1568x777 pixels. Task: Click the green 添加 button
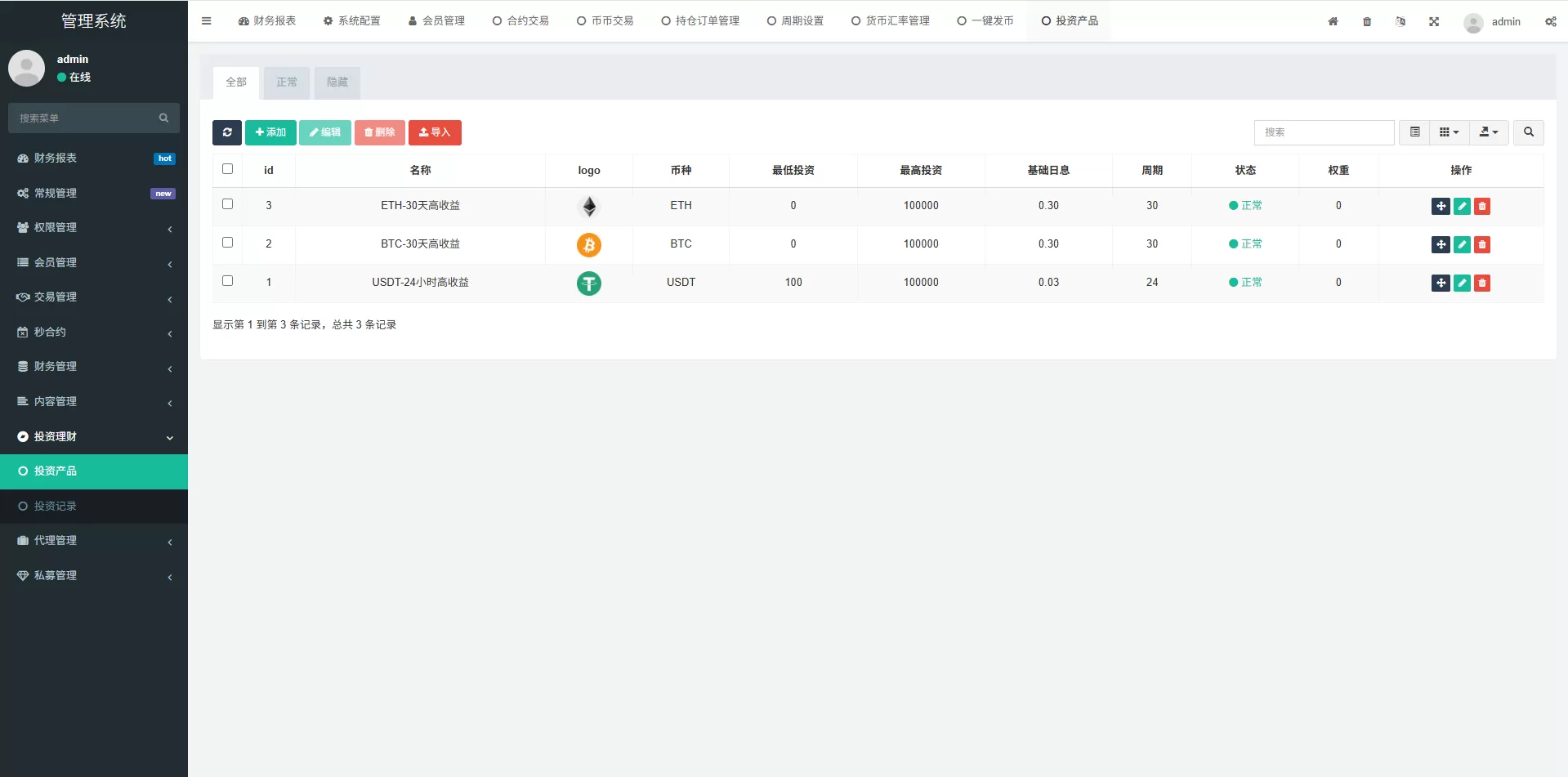click(x=270, y=132)
